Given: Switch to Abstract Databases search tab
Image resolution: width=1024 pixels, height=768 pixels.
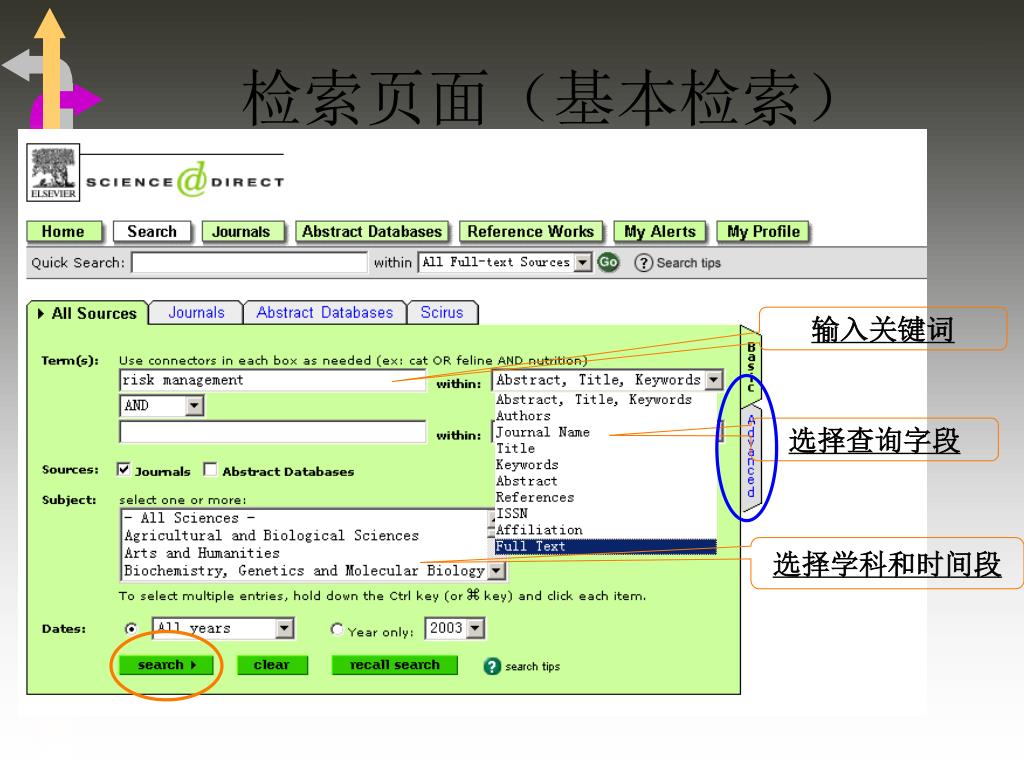Looking at the screenshot, I should tap(325, 313).
